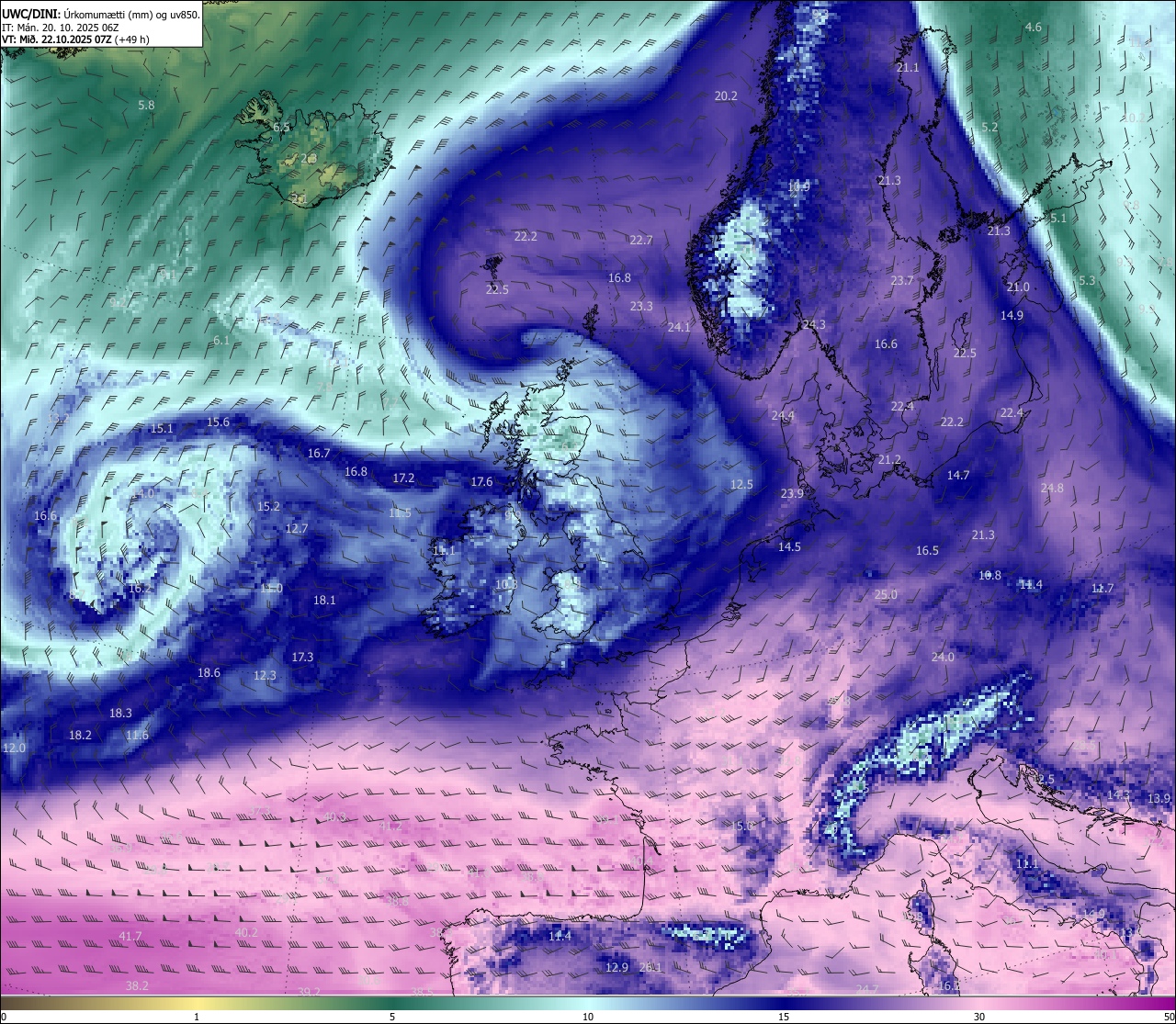Click the 5.2 value label
Viewport: 1176px width, 1024px height.
(989, 128)
